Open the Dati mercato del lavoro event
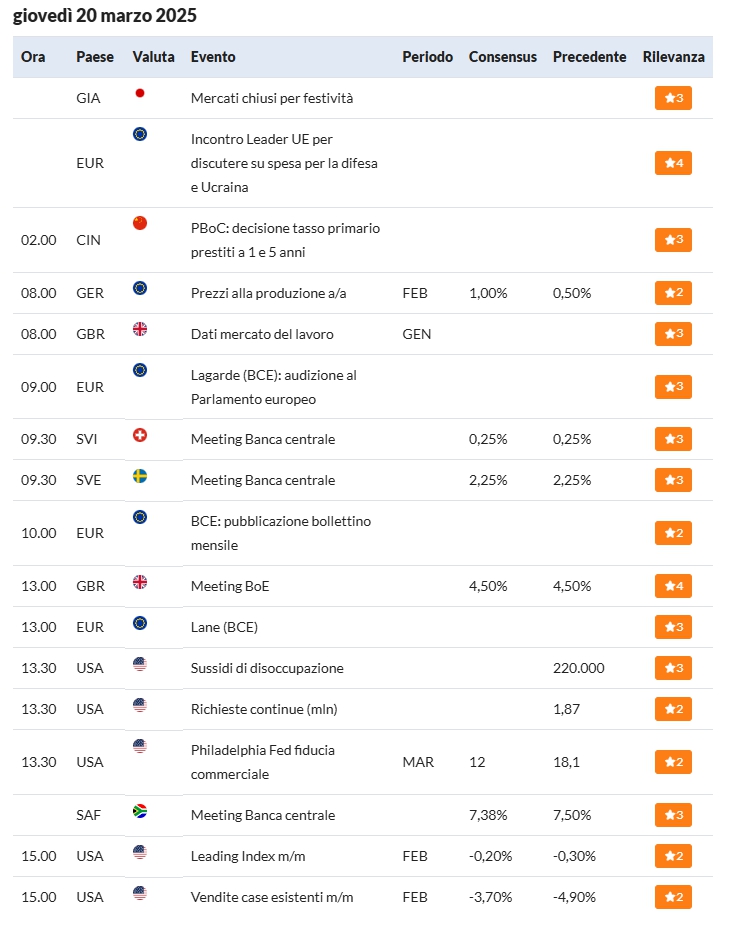The width and height of the screenshot is (733, 933). coord(262,334)
